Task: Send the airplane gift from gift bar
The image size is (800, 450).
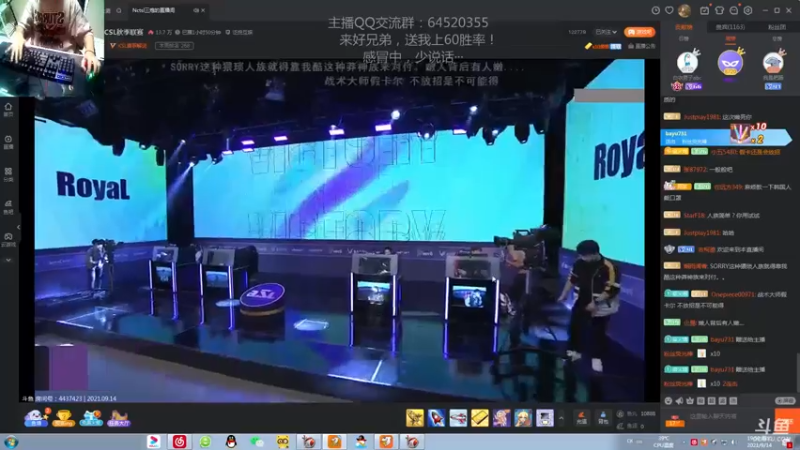Action: pos(415,418)
